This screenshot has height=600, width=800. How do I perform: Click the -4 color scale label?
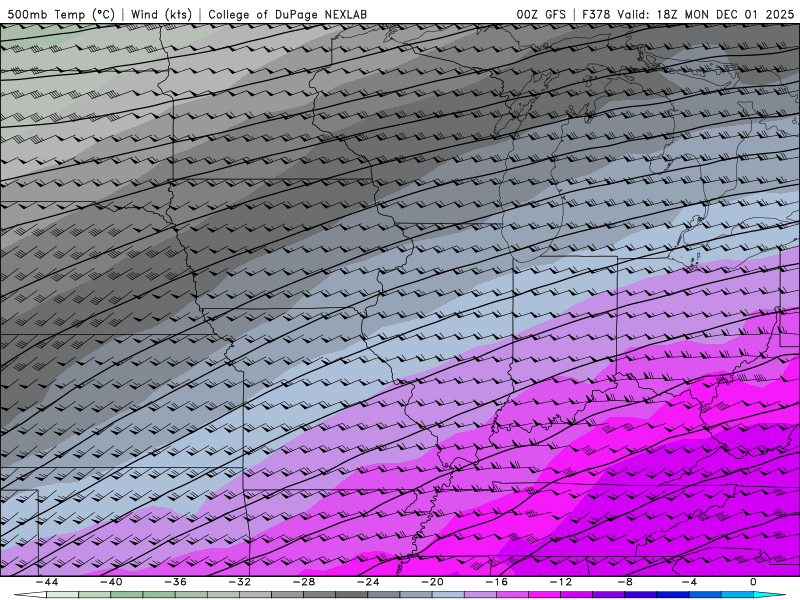[689, 582]
